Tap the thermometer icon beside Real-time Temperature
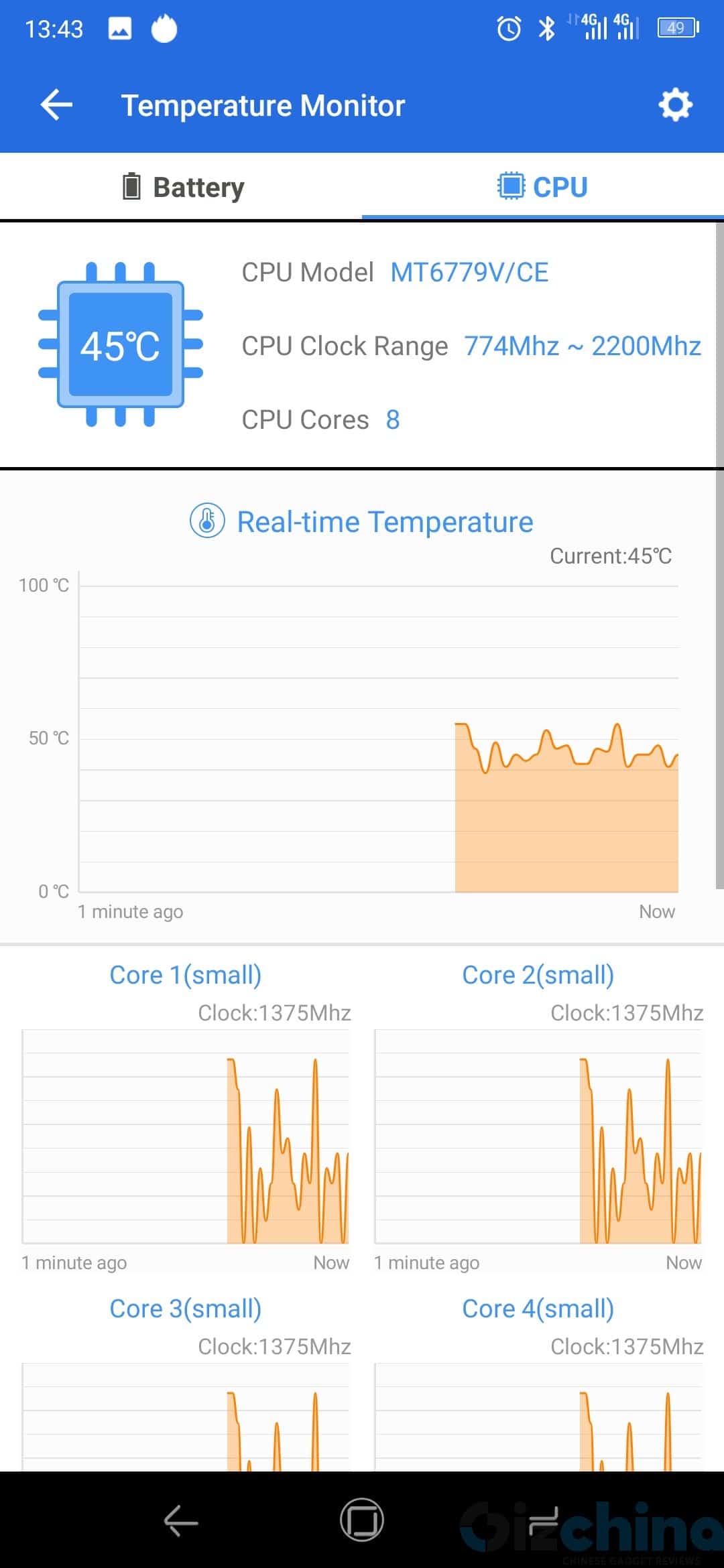The width and height of the screenshot is (724, 1568). (207, 521)
